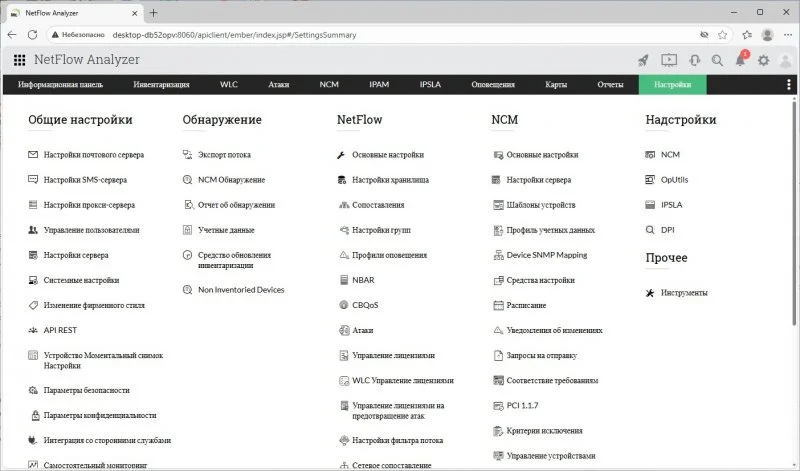Image resolution: width=800 pixels, height=471 pixels.
Task: Open Параметры безопасности link
Action: pyautogui.click(x=87, y=390)
